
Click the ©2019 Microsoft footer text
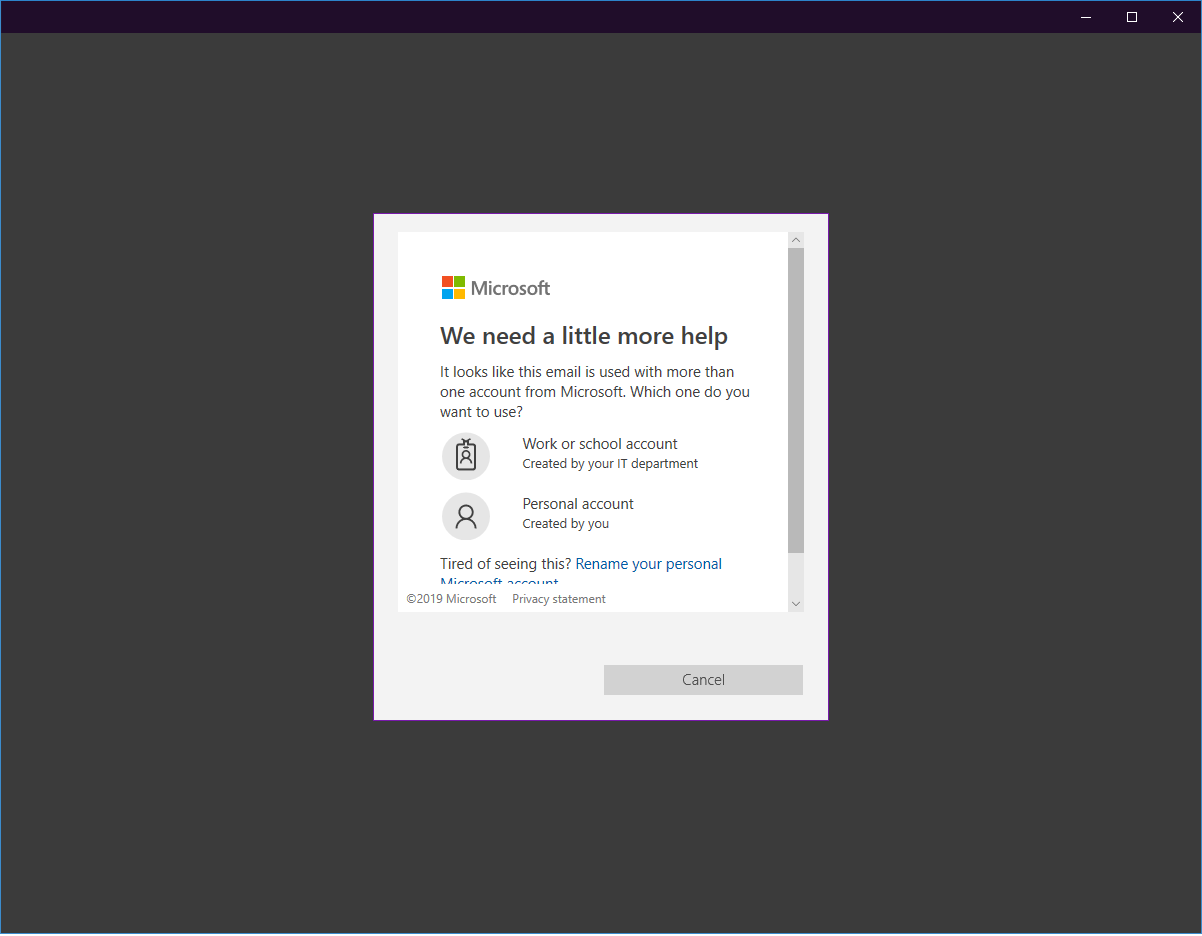pos(451,599)
